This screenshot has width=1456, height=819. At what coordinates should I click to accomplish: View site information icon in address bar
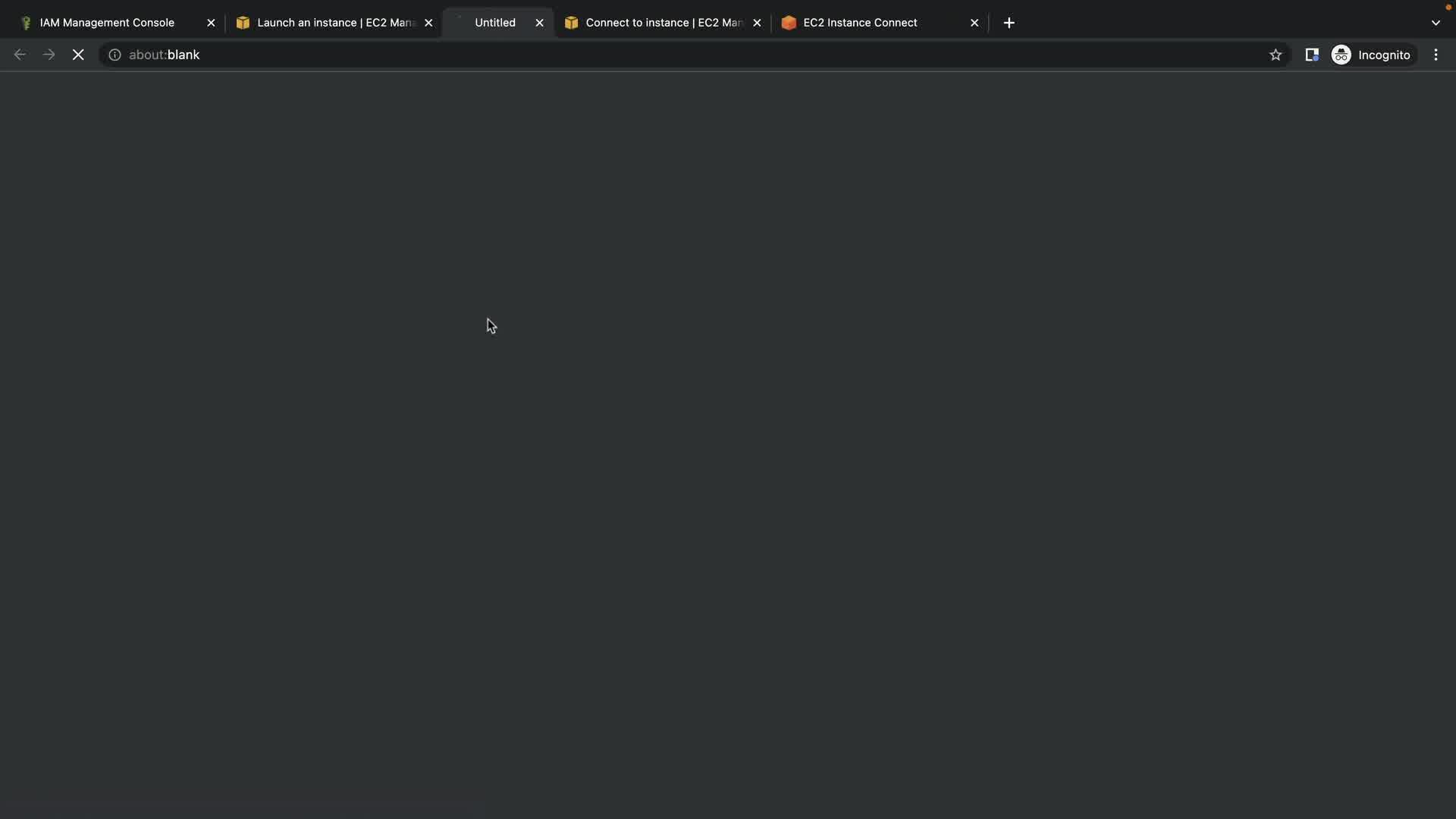point(115,55)
